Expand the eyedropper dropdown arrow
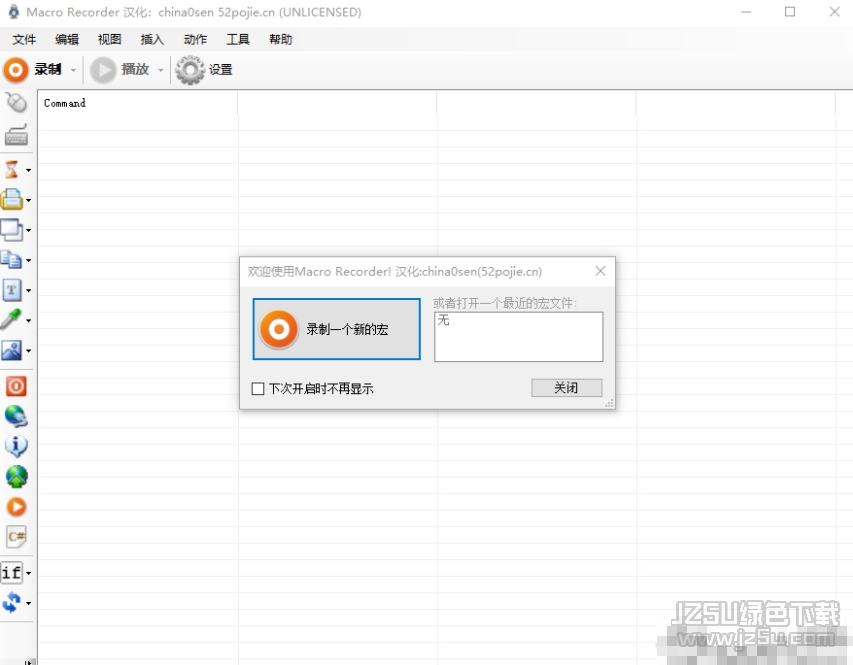This screenshot has width=853, height=665. (28, 321)
